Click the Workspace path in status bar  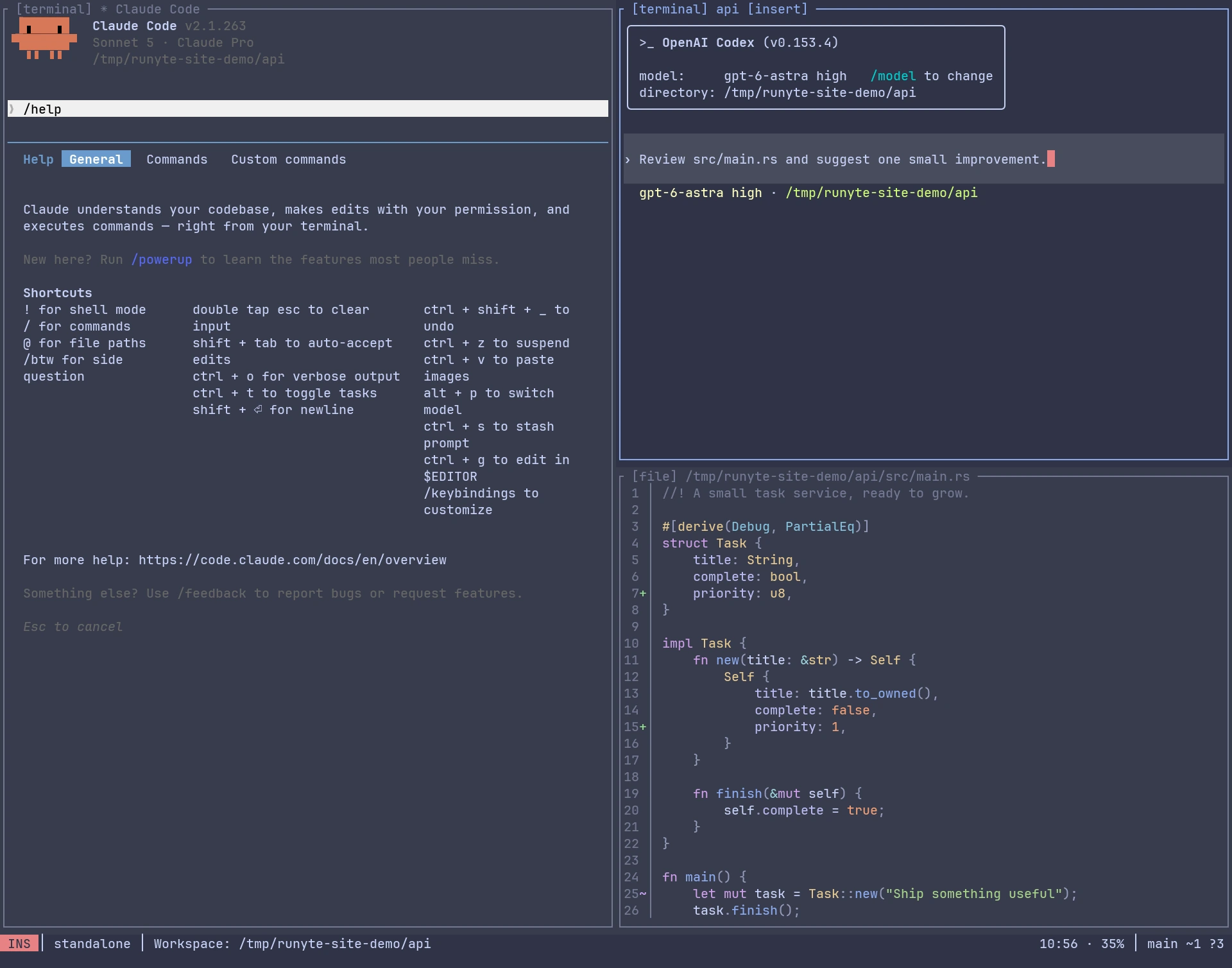click(293, 944)
